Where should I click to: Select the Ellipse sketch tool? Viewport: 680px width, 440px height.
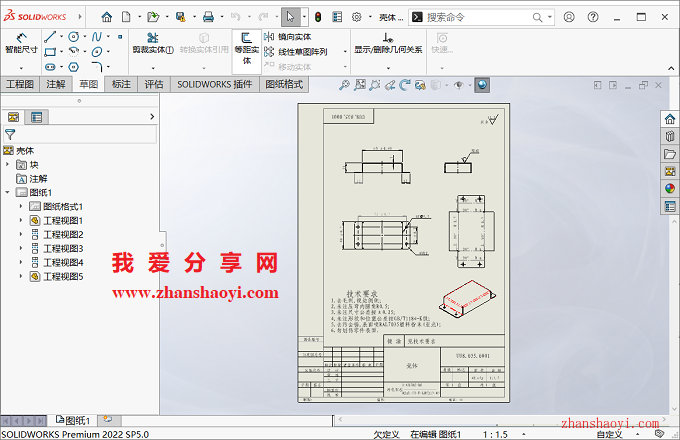(x=97, y=52)
